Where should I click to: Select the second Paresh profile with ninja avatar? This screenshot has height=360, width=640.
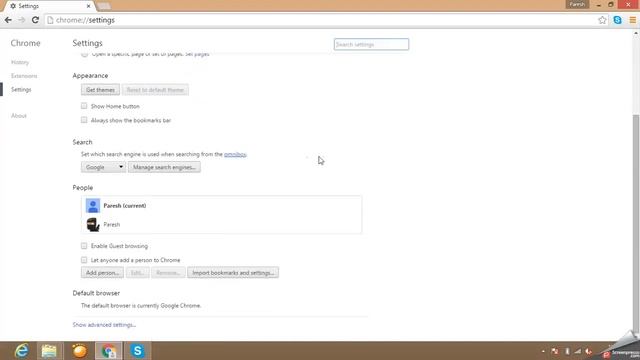(x=221, y=224)
